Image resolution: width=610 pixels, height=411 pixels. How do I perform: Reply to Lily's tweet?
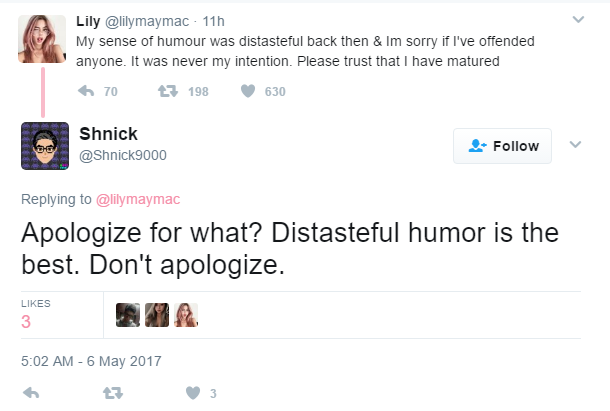(86, 92)
